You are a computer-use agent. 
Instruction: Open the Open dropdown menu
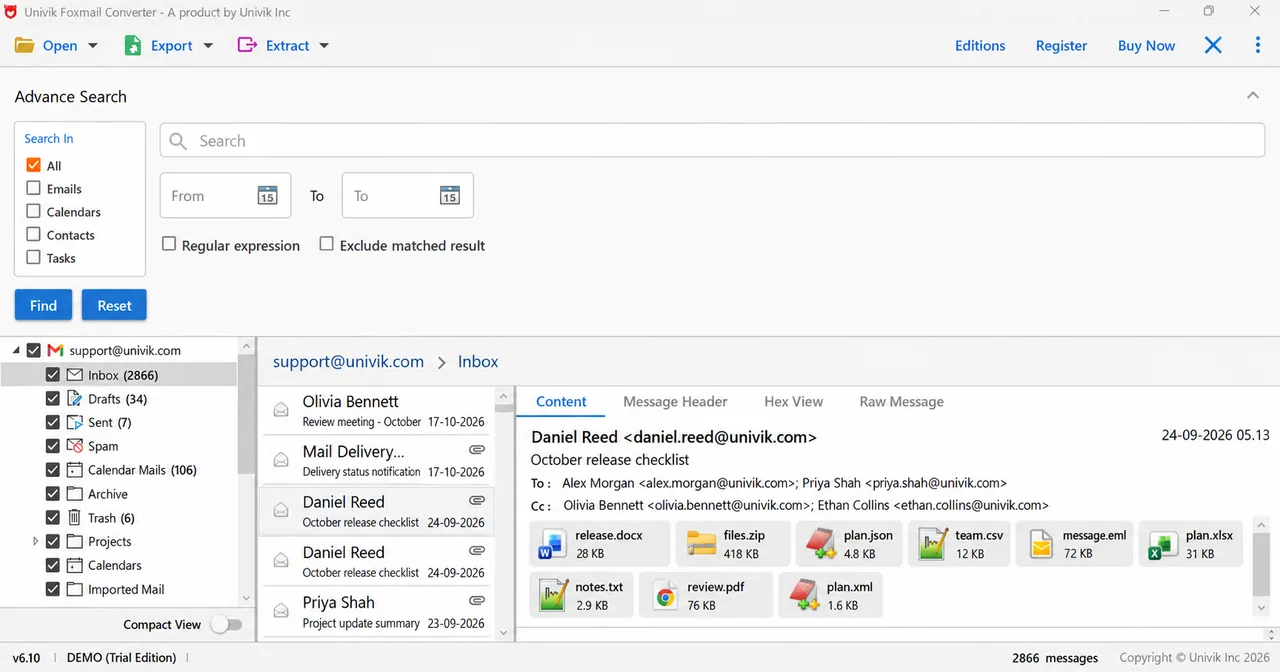[x=93, y=46]
